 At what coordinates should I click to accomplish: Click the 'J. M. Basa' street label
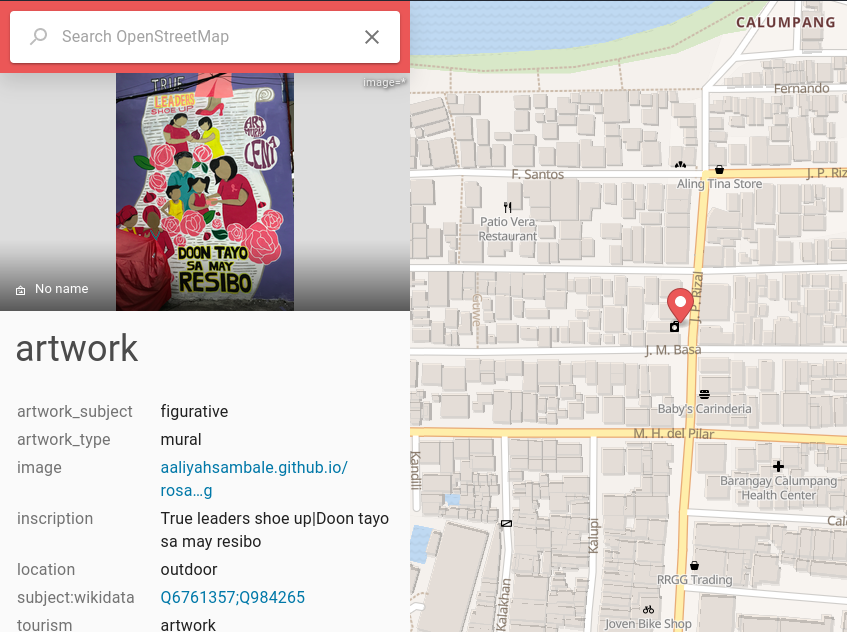tap(673, 350)
